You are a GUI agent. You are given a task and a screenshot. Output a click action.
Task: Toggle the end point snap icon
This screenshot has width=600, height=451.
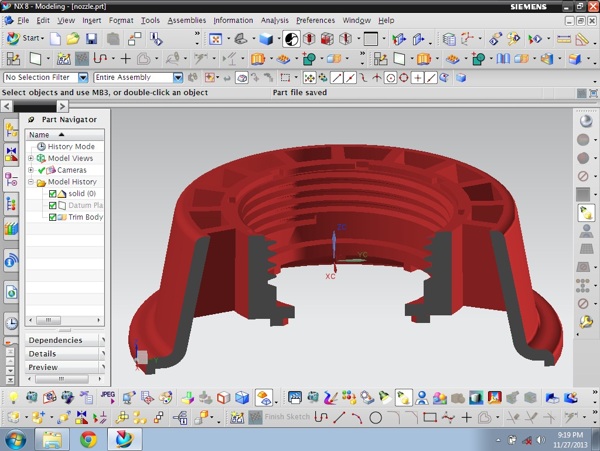[337, 78]
